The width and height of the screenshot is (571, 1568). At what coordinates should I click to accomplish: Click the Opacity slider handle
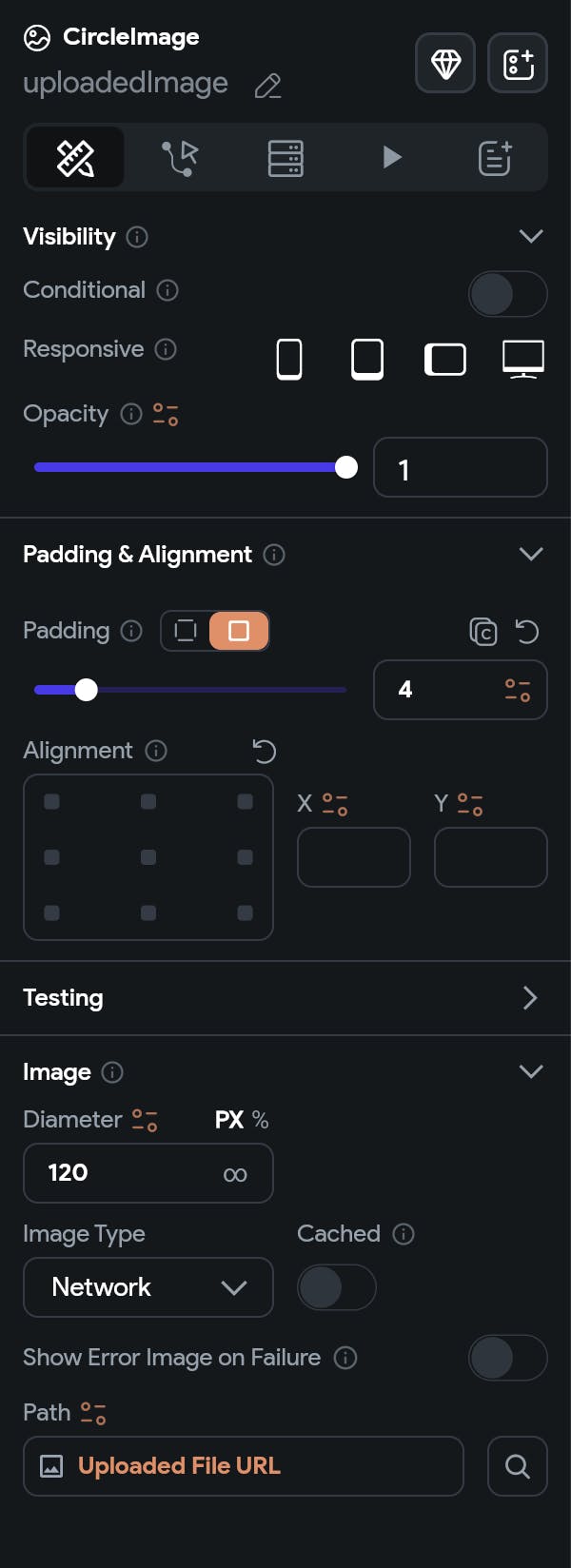point(346,467)
